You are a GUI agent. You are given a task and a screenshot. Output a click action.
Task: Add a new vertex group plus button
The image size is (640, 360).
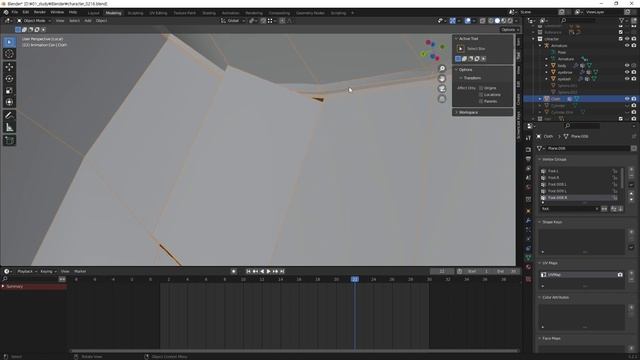(x=631, y=169)
